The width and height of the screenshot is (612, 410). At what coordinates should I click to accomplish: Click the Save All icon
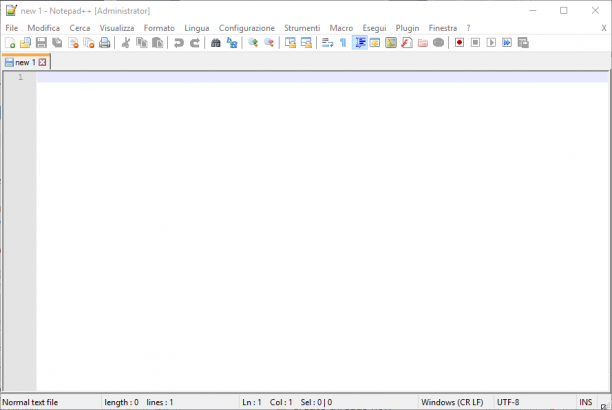(x=57, y=43)
